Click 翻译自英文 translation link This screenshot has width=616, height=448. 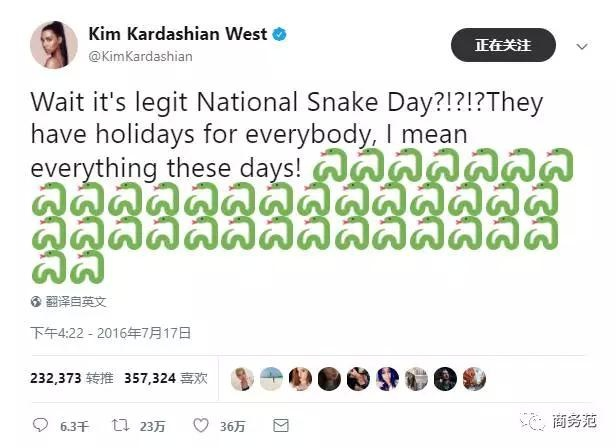pyautogui.click(x=76, y=302)
